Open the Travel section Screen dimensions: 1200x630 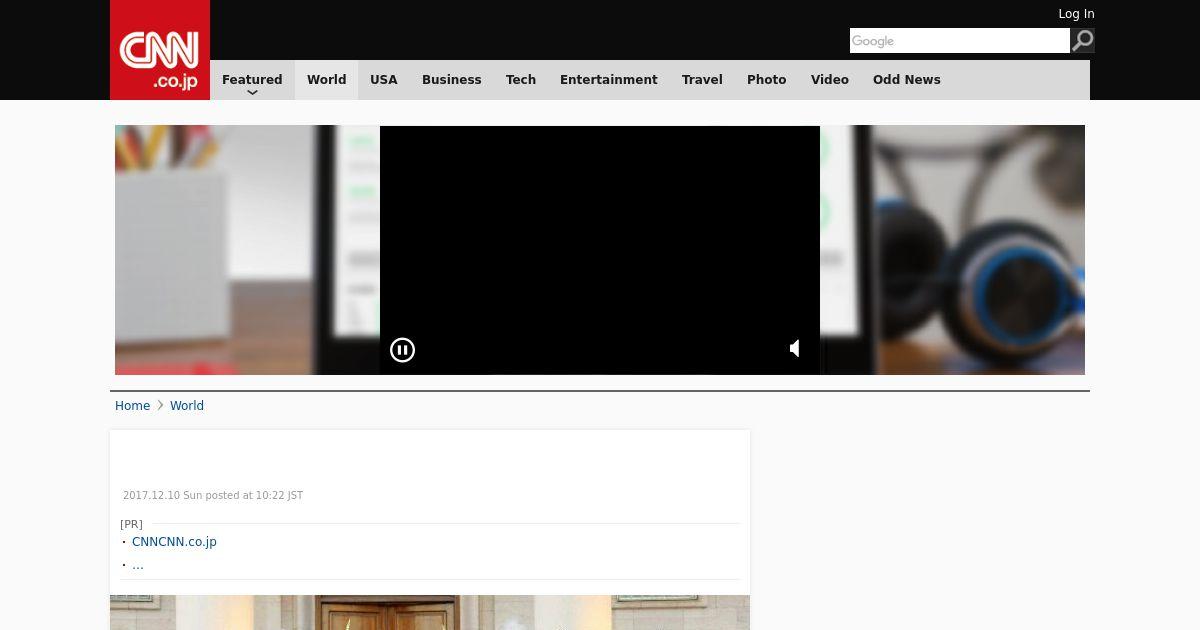(702, 80)
